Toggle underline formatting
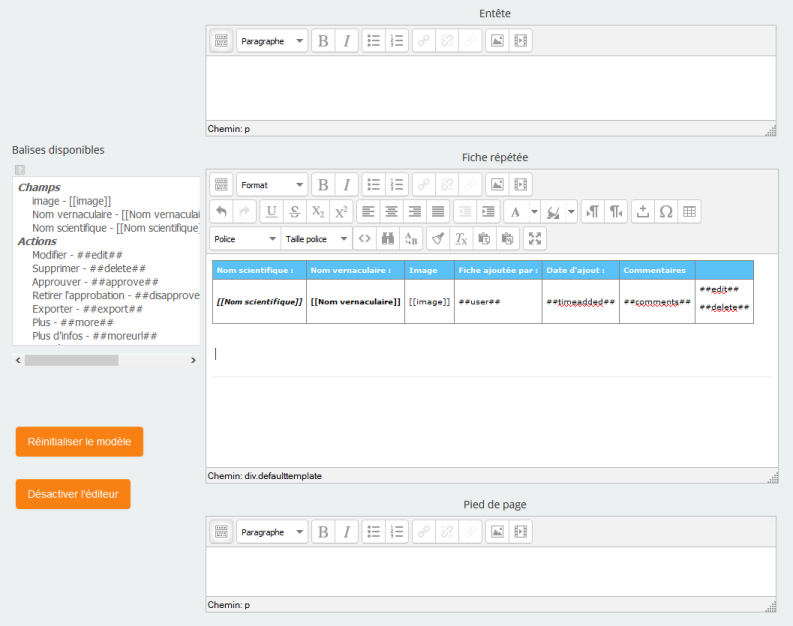 point(272,211)
